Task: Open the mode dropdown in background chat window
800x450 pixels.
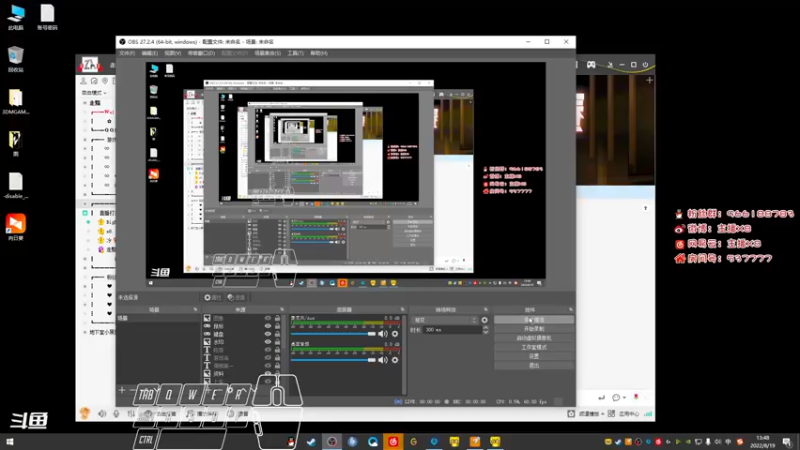Action: (94, 93)
